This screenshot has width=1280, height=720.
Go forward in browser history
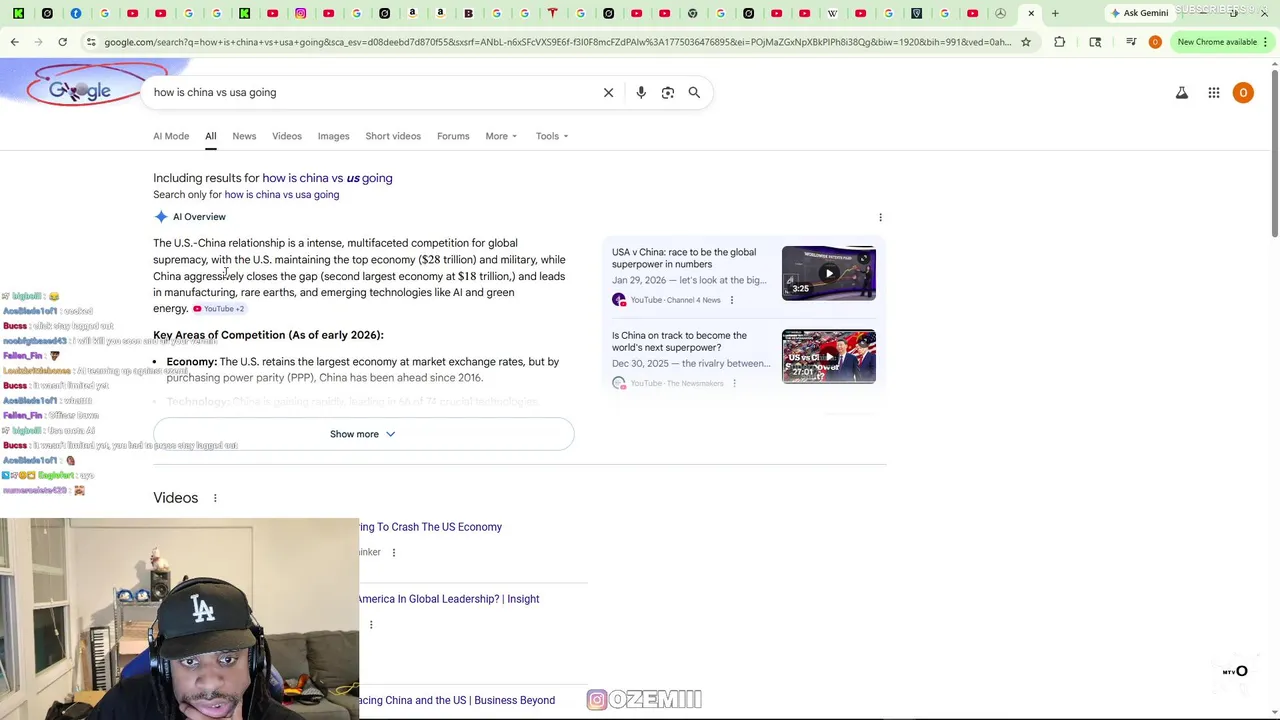(x=38, y=42)
